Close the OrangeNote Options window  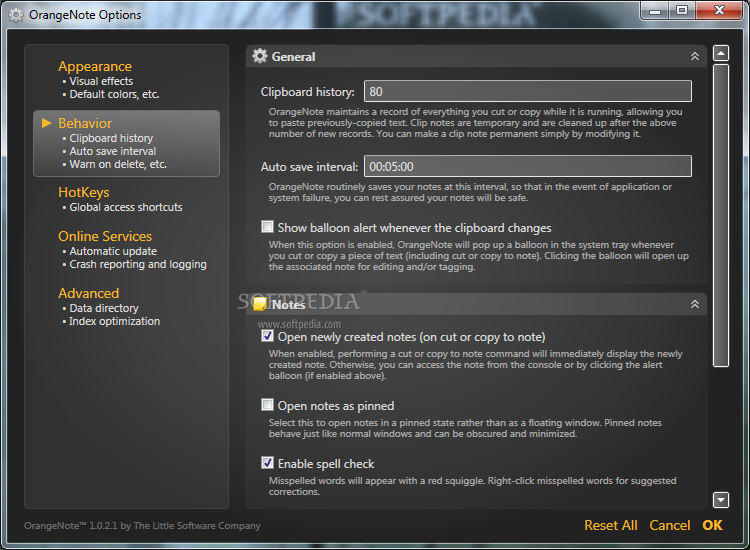click(x=719, y=11)
